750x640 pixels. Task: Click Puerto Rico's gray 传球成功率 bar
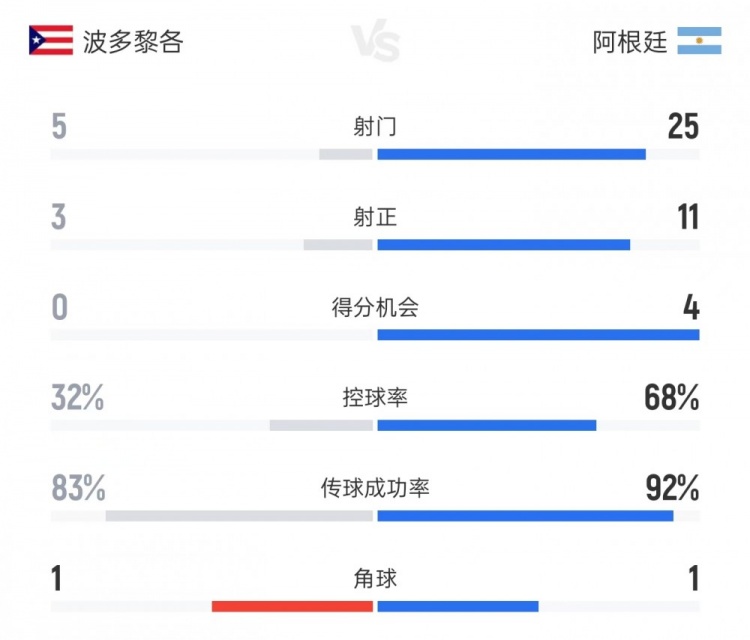pyautogui.click(x=239, y=516)
